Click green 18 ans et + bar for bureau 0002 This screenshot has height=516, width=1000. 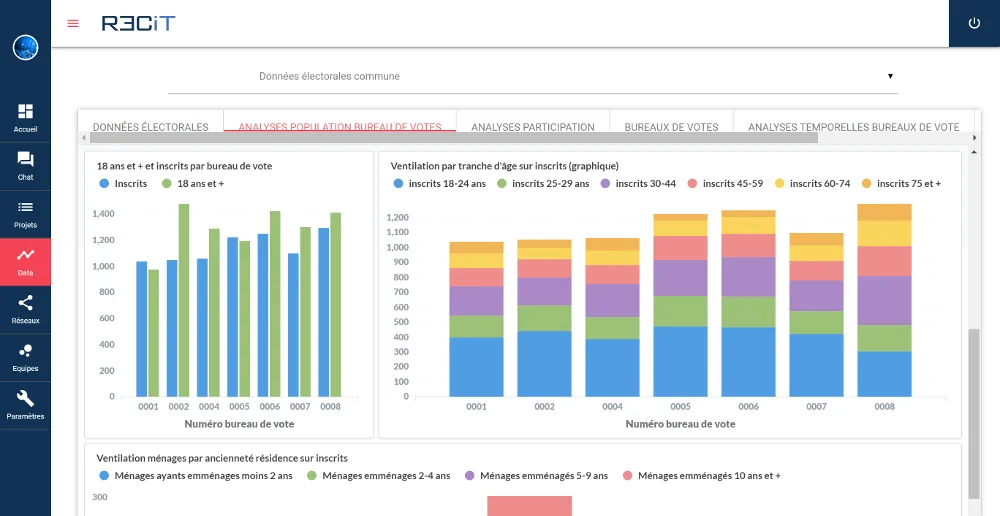pyautogui.click(x=184, y=300)
